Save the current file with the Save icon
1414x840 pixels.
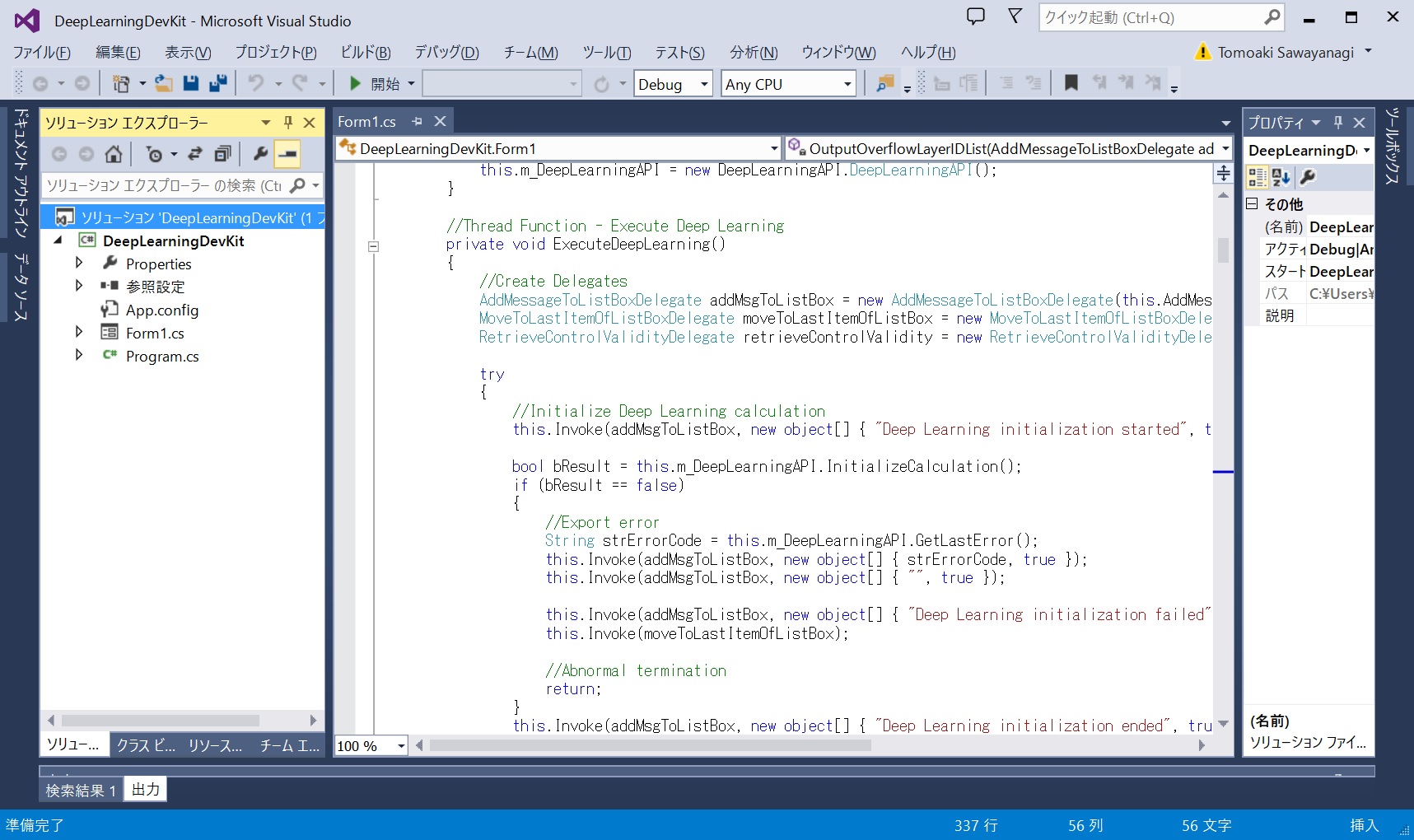point(191,83)
